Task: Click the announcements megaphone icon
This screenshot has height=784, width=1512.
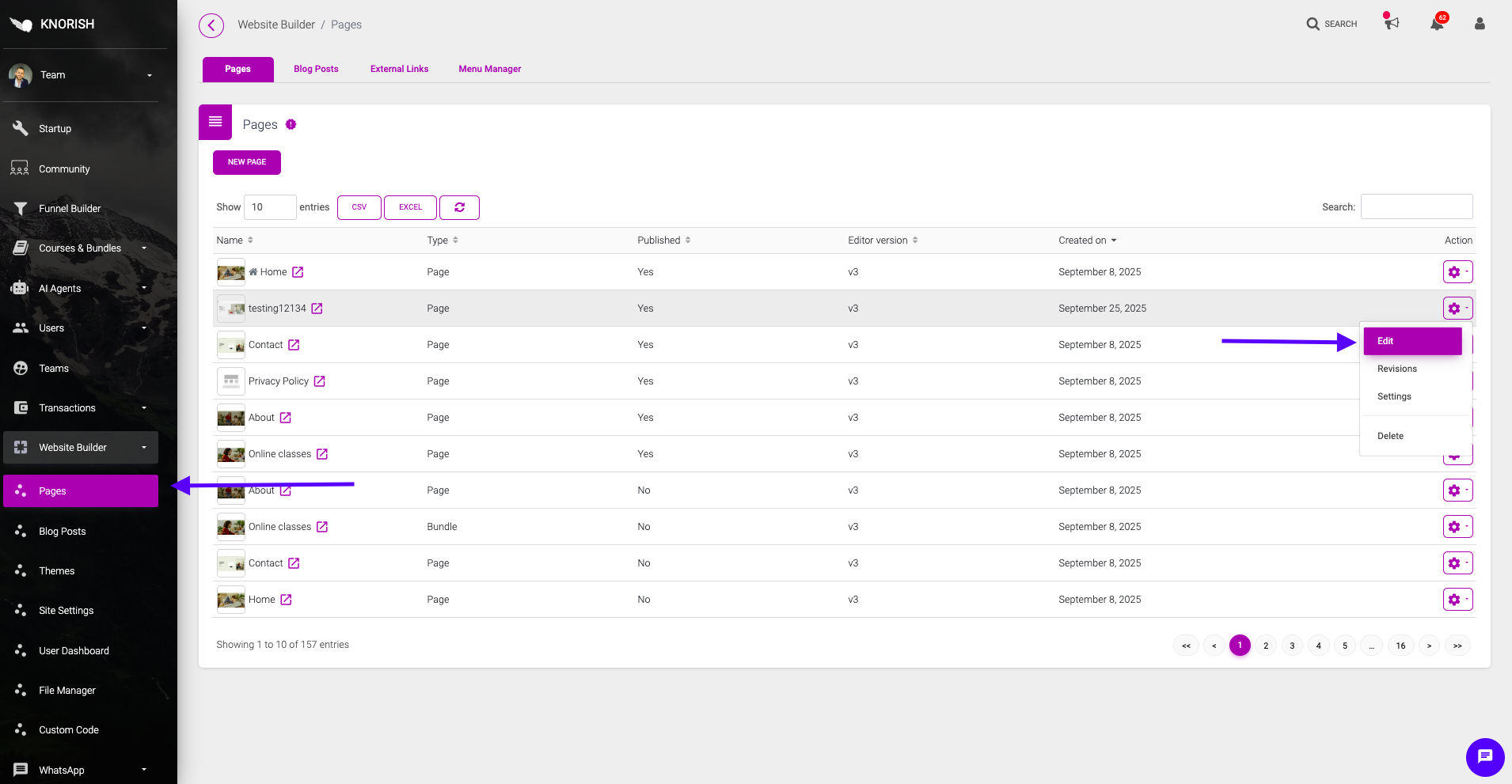Action: [x=1392, y=23]
